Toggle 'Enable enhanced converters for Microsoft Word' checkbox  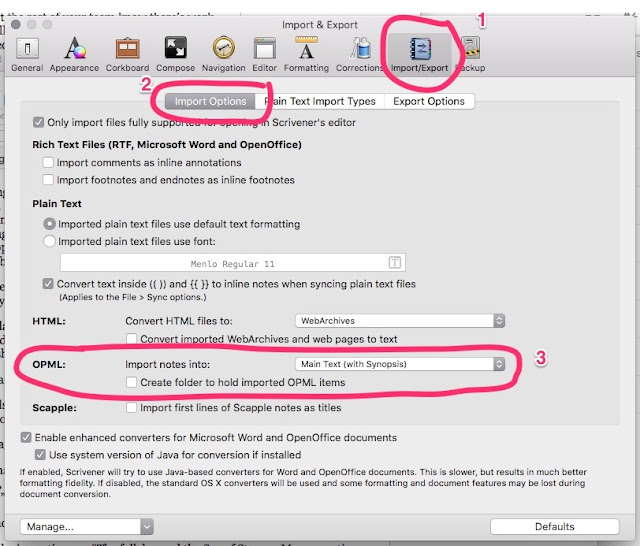(26, 437)
